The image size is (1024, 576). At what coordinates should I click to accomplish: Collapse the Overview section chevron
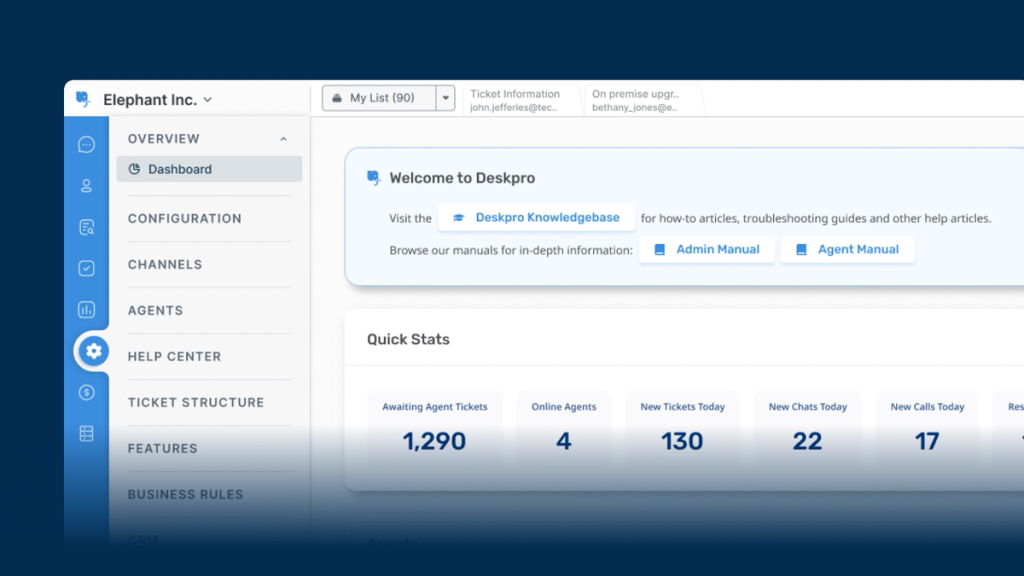tap(283, 139)
